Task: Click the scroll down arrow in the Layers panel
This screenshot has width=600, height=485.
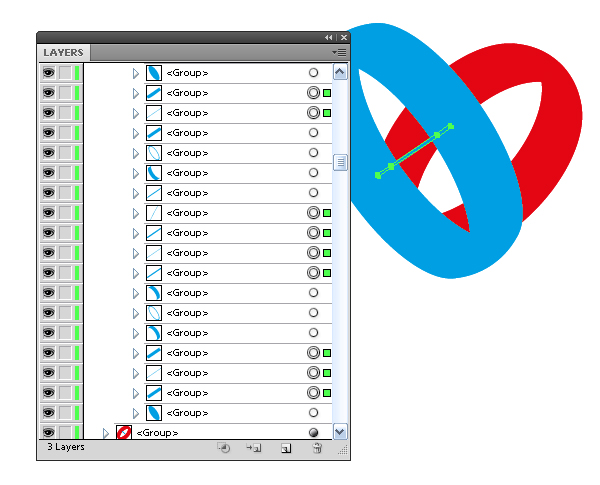Action: (x=340, y=432)
